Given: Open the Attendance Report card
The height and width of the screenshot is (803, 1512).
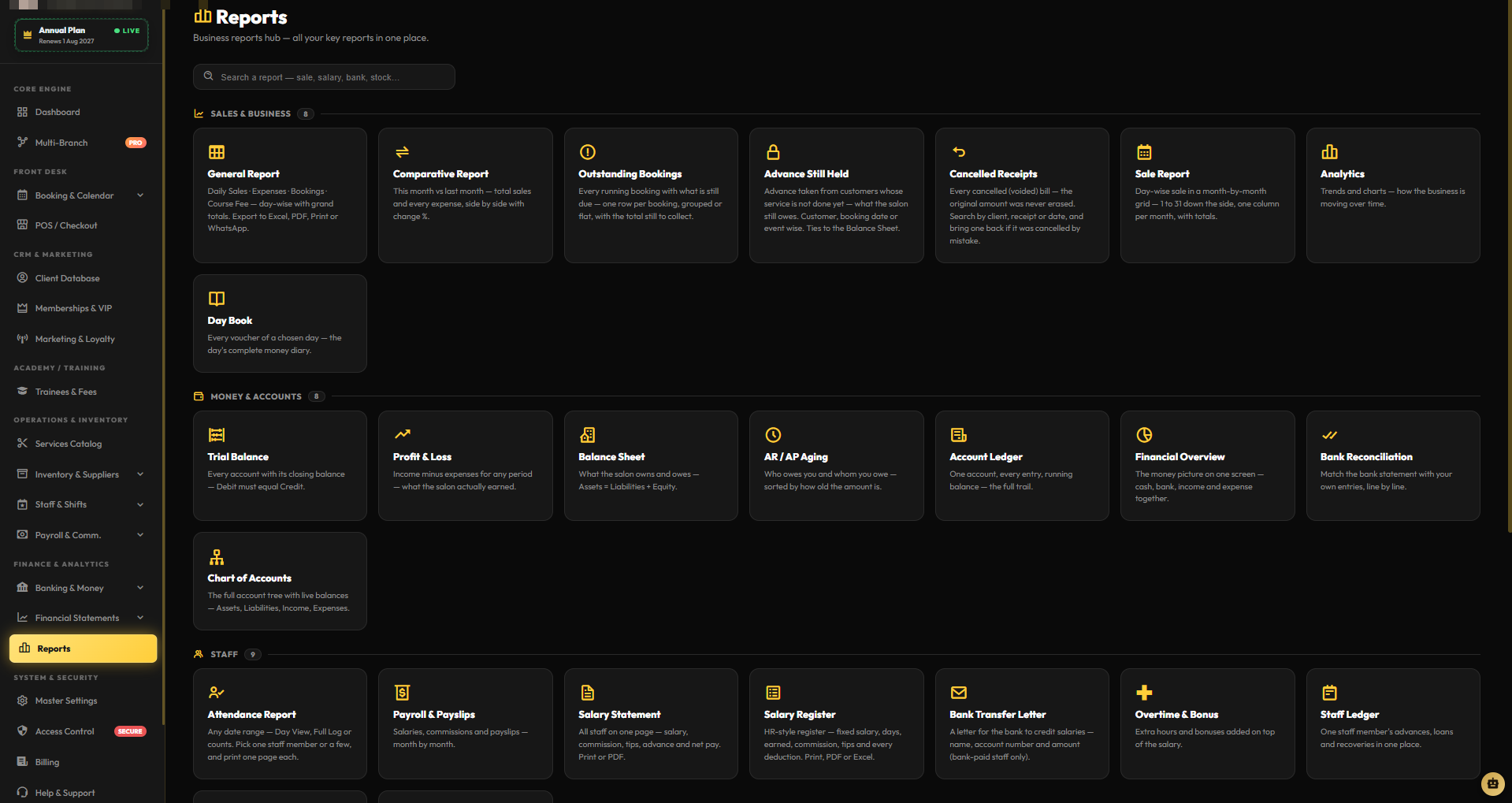Looking at the screenshot, I should [x=280, y=723].
